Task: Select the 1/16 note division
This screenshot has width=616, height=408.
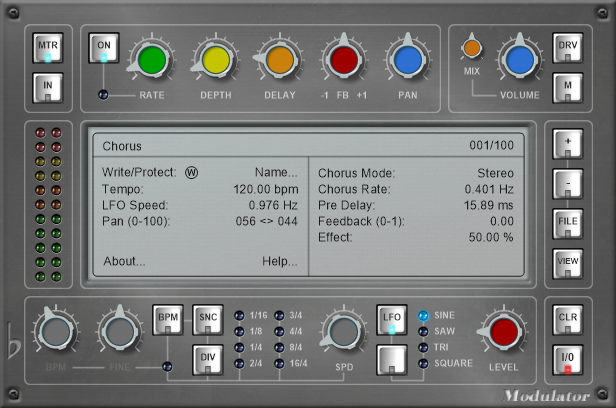Action: click(238, 316)
